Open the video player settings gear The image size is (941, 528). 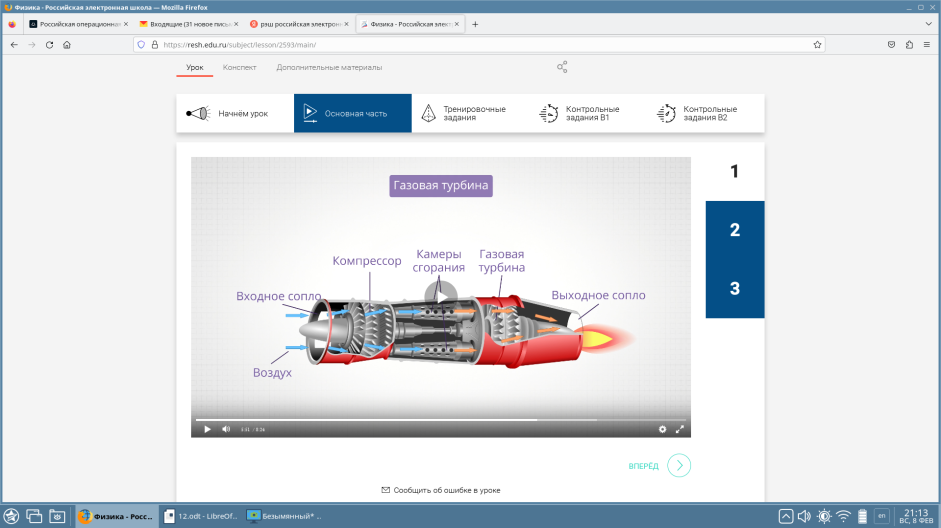coord(662,429)
